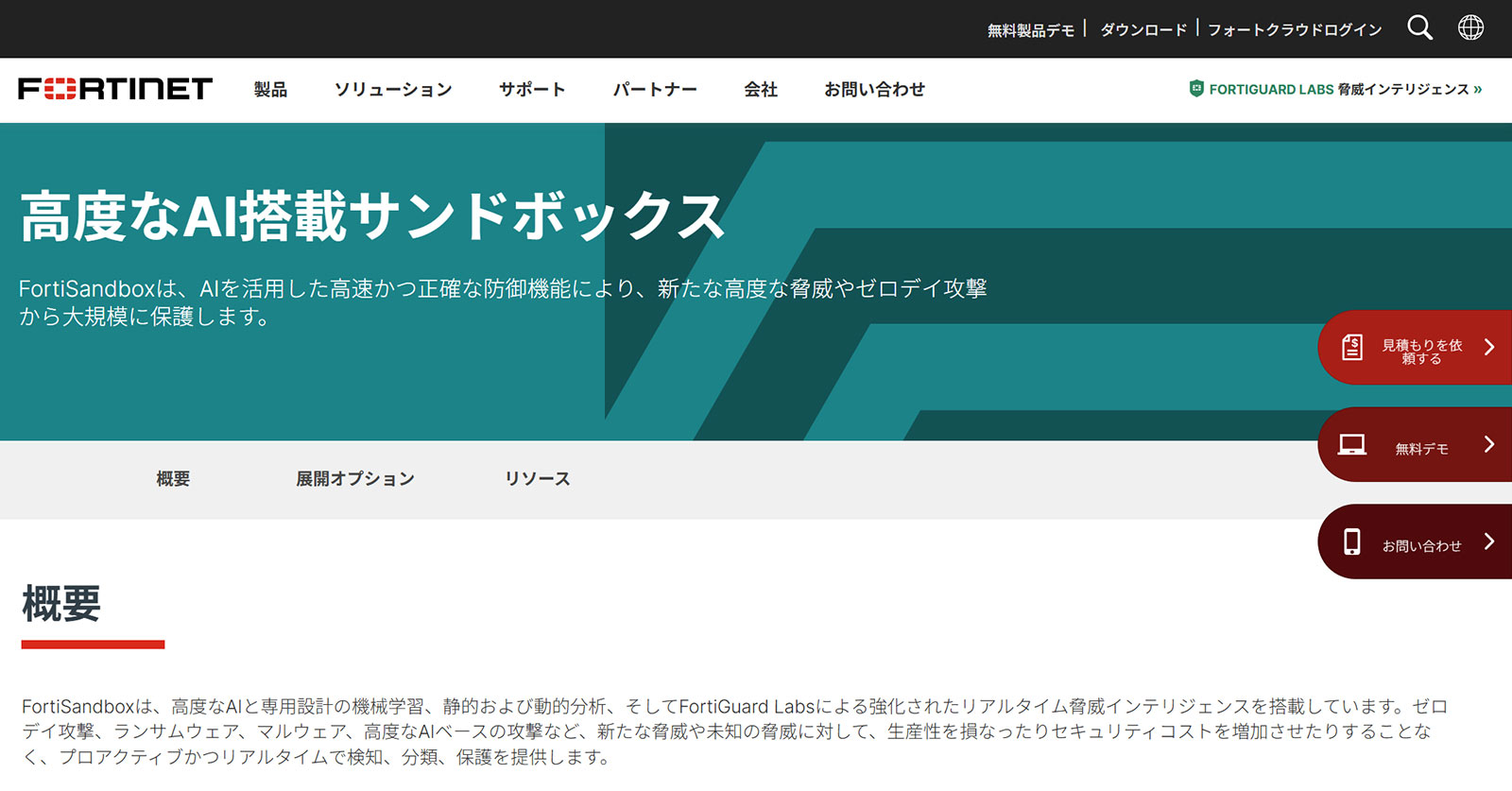
Task: Go to Fortinet logo homepage
Action: tap(115, 89)
